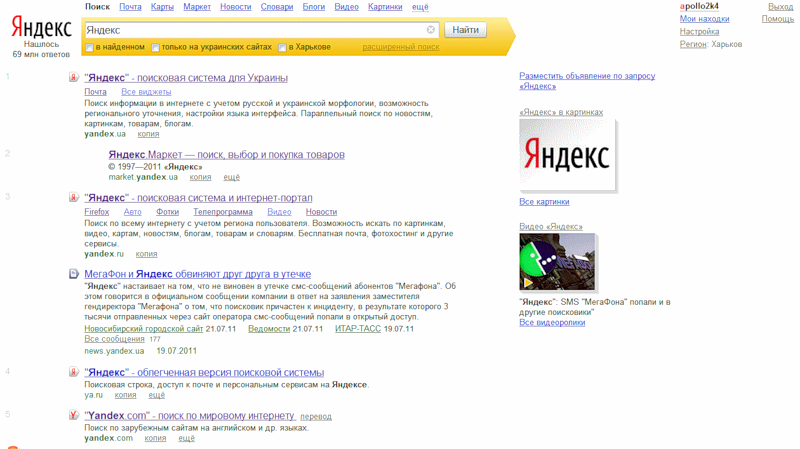Open the Маркет tab
This screenshot has height=449, width=800.
[x=197, y=7]
